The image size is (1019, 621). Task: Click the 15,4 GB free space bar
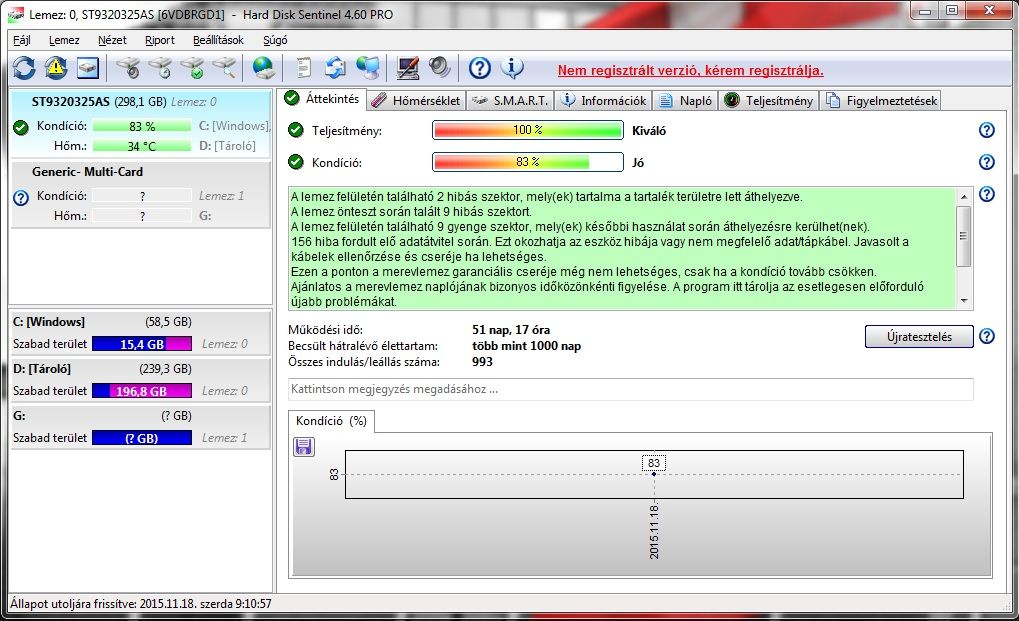(x=142, y=344)
